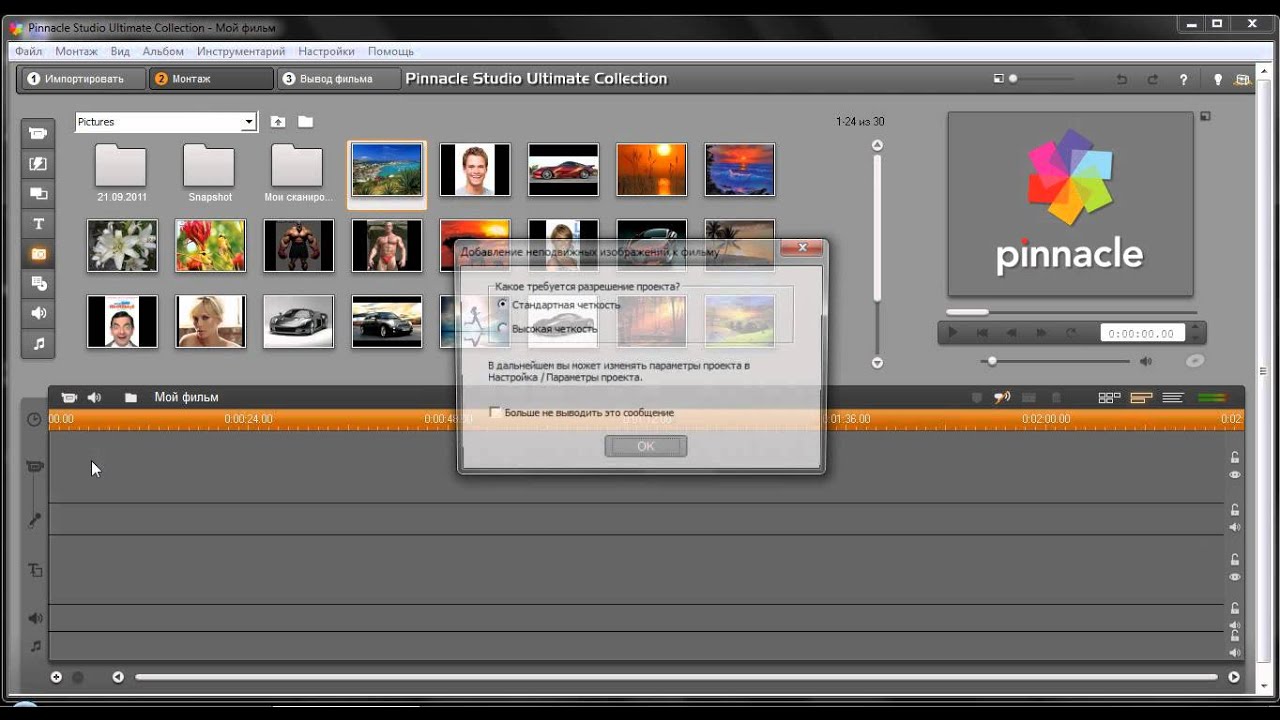Click the green audio level meter icon
Screen dimensions: 1280x720
(x=1212, y=397)
